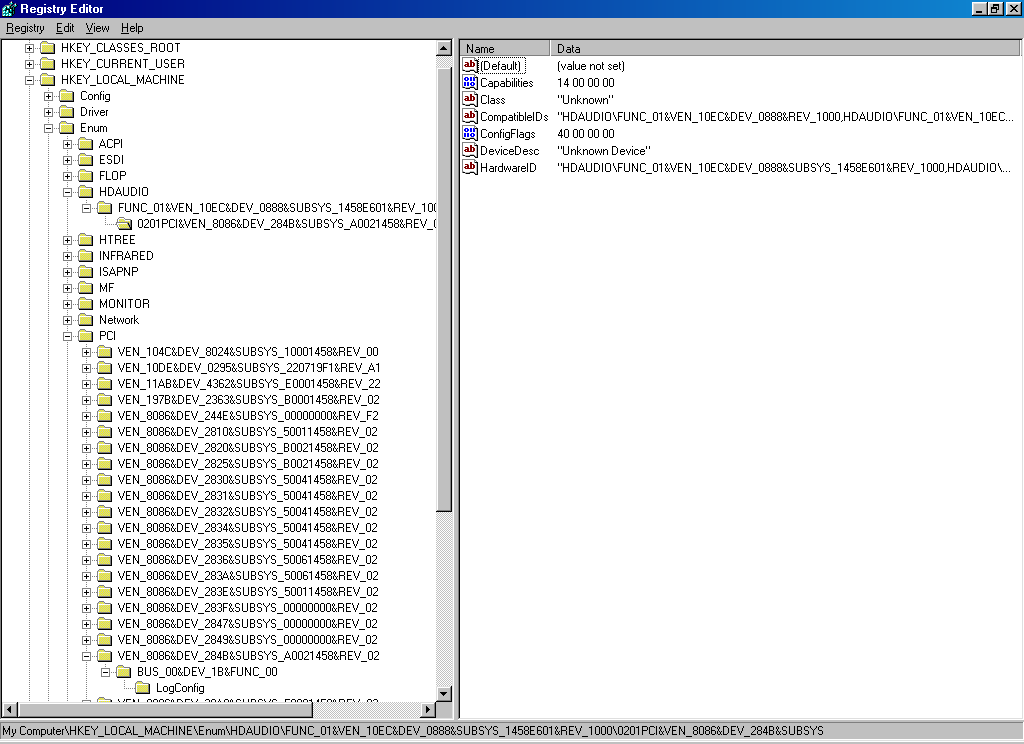Select the "40 00 00 00" data value
The width and height of the screenshot is (1024, 744).
pos(586,134)
